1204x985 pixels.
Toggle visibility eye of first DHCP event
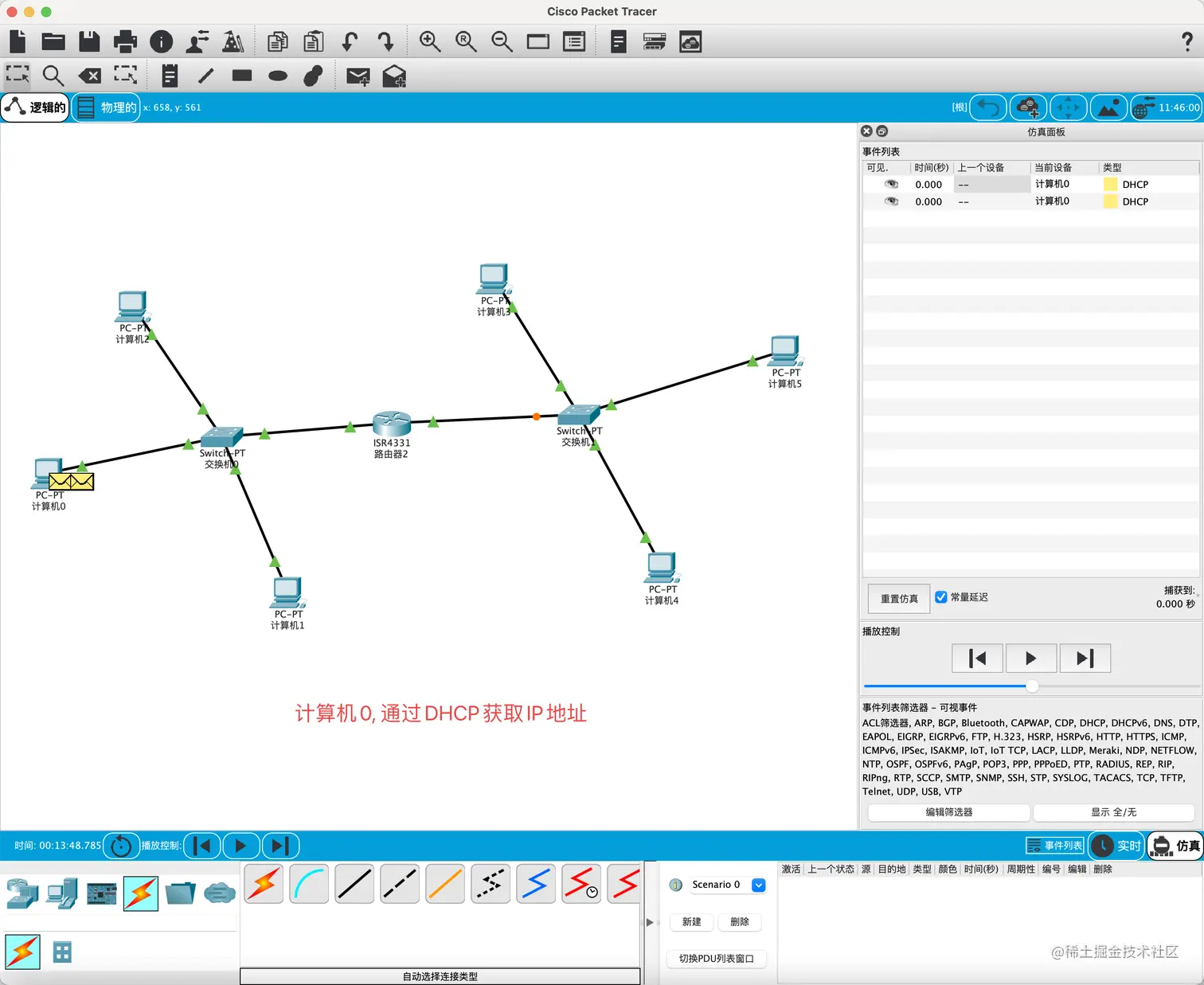pos(891,184)
